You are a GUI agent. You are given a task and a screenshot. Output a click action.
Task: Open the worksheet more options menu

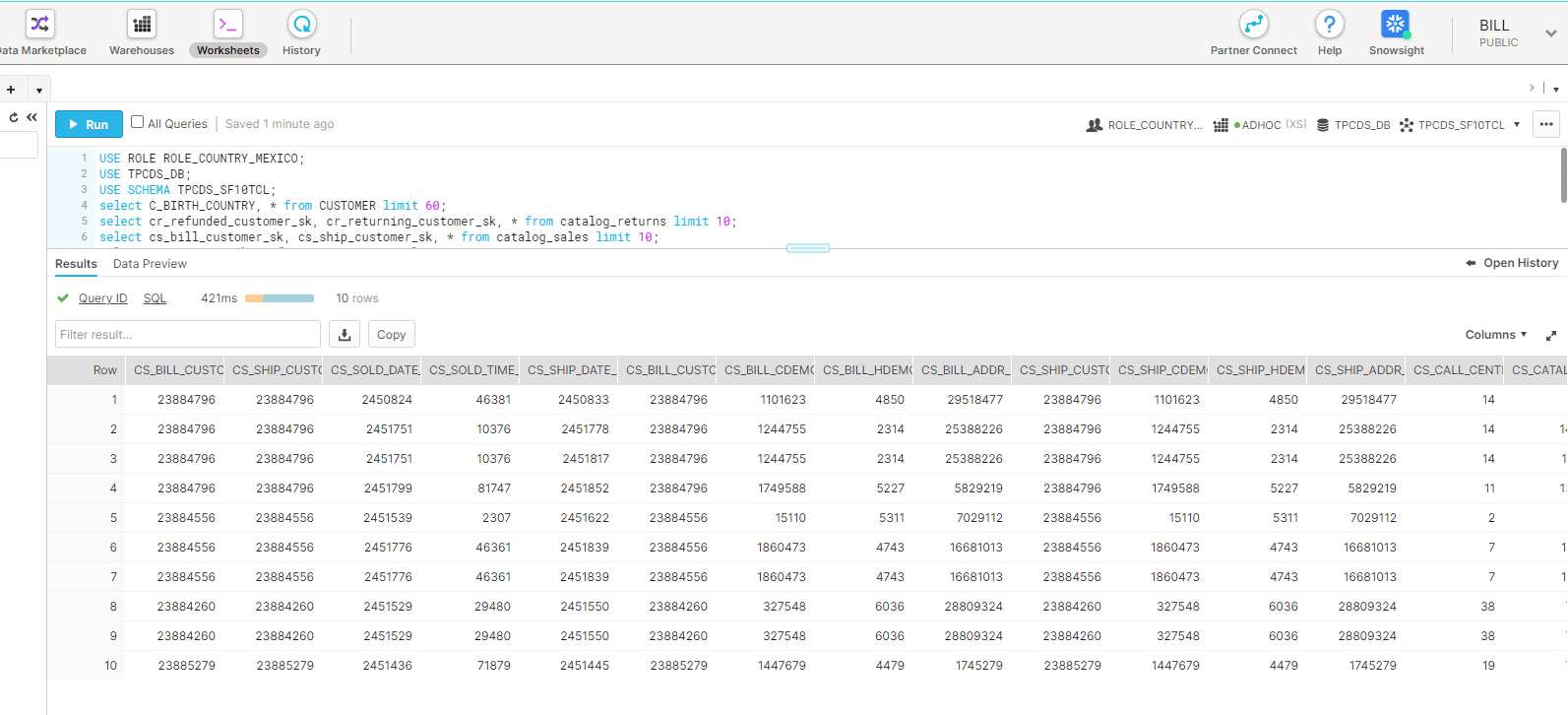click(1546, 124)
